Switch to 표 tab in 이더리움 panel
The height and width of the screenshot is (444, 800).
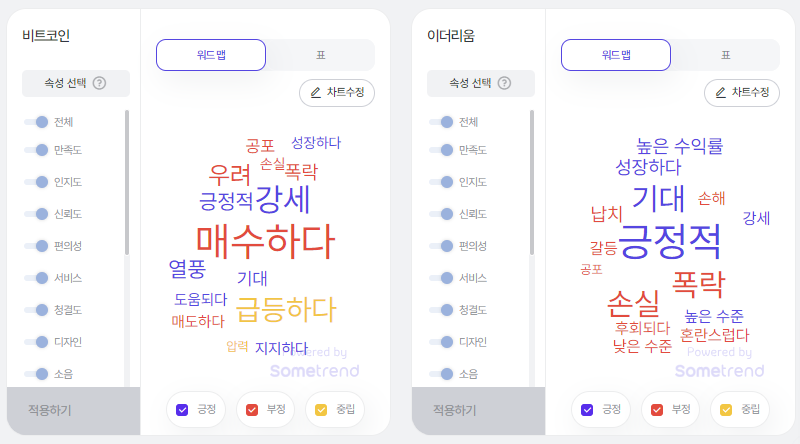point(726,55)
